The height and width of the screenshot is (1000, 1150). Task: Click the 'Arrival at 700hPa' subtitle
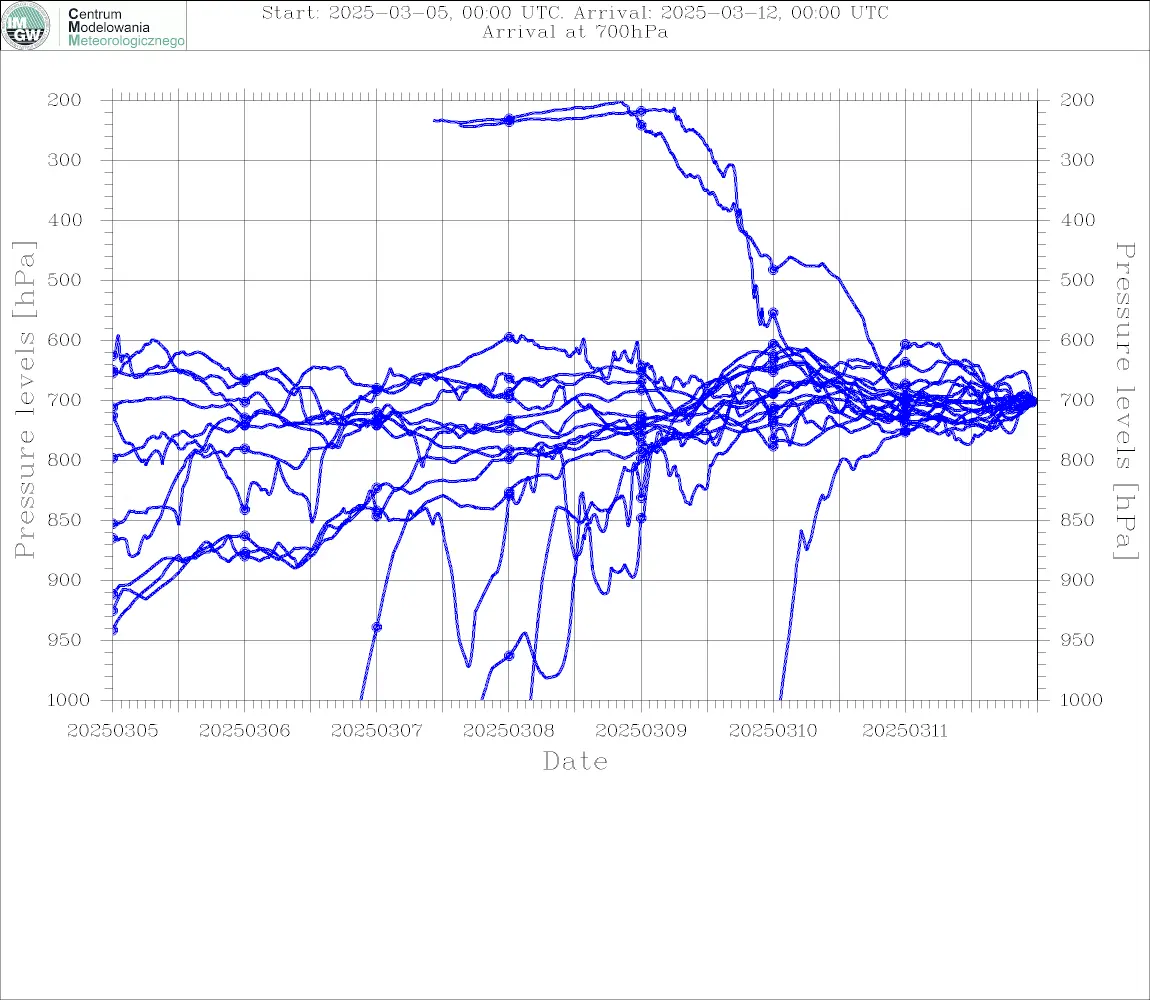point(575,32)
